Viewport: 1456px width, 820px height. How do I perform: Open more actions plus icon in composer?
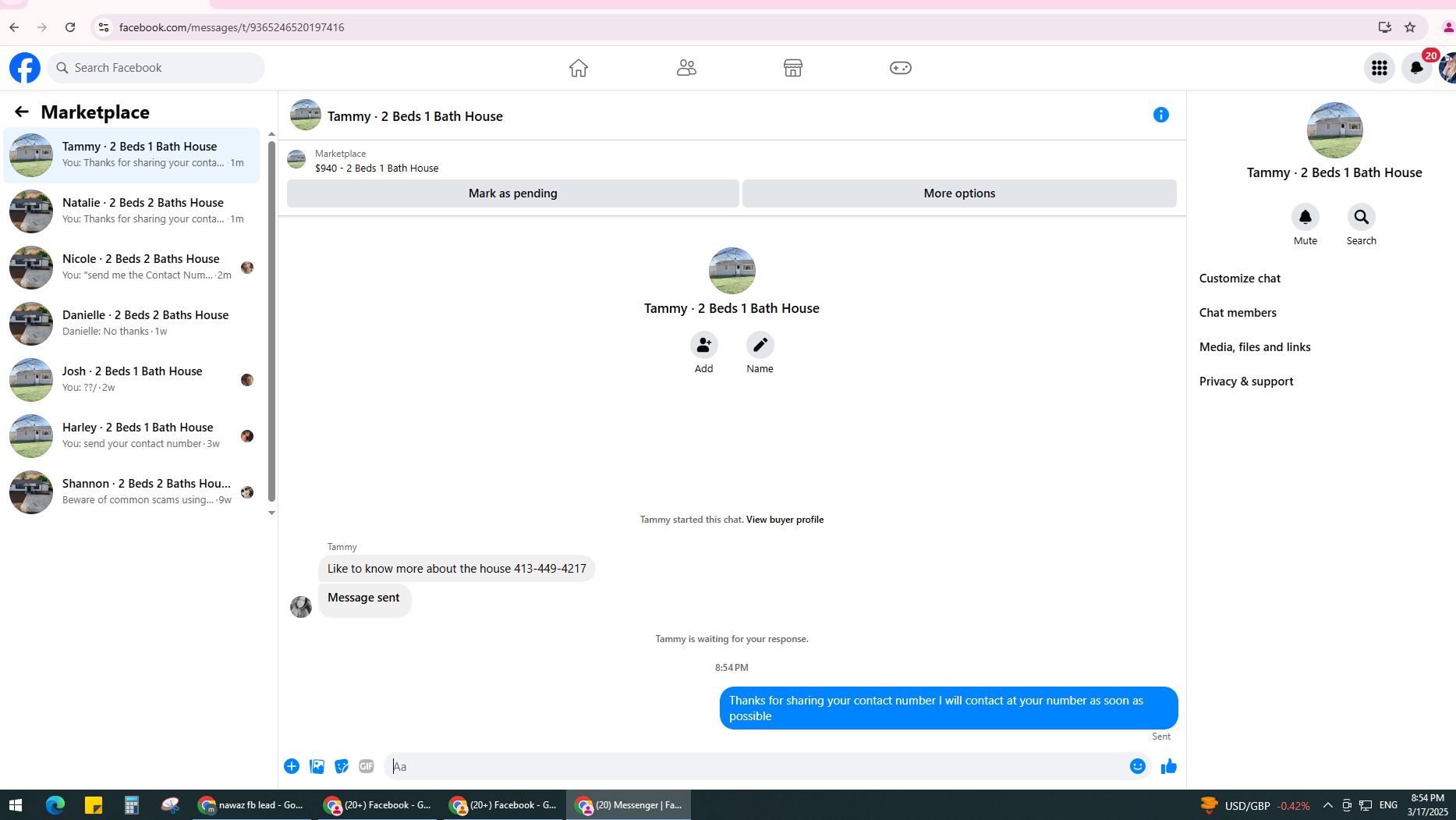tap(292, 766)
